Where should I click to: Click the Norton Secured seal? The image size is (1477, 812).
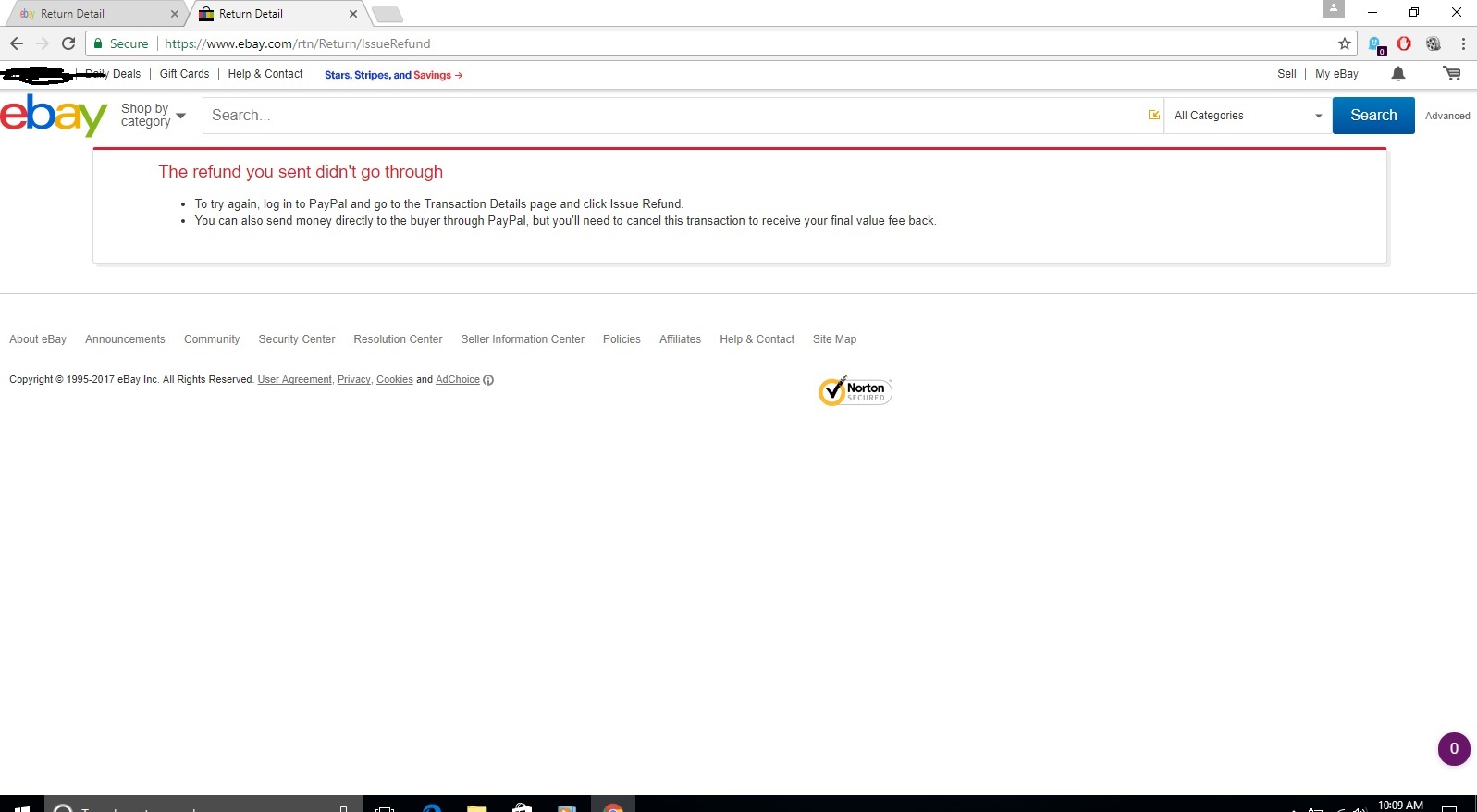[x=855, y=390]
